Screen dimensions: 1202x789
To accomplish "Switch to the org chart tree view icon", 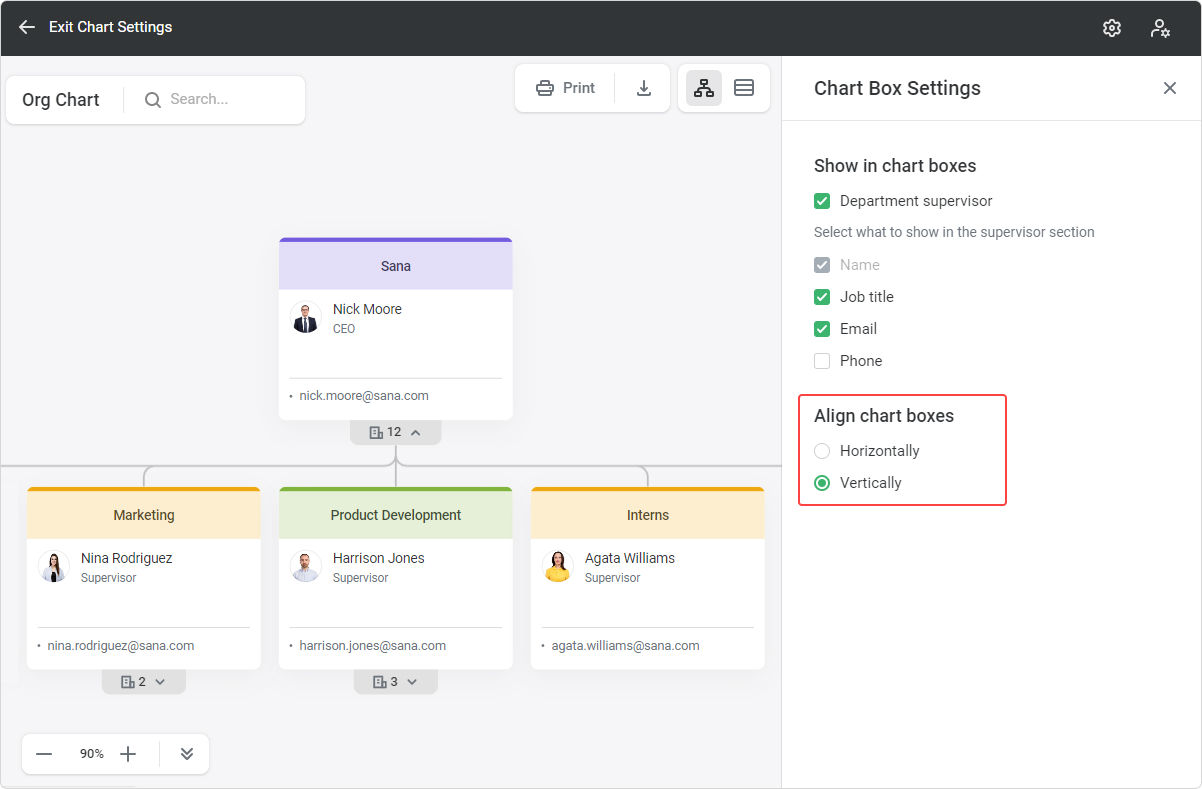I will pyautogui.click(x=704, y=88).
